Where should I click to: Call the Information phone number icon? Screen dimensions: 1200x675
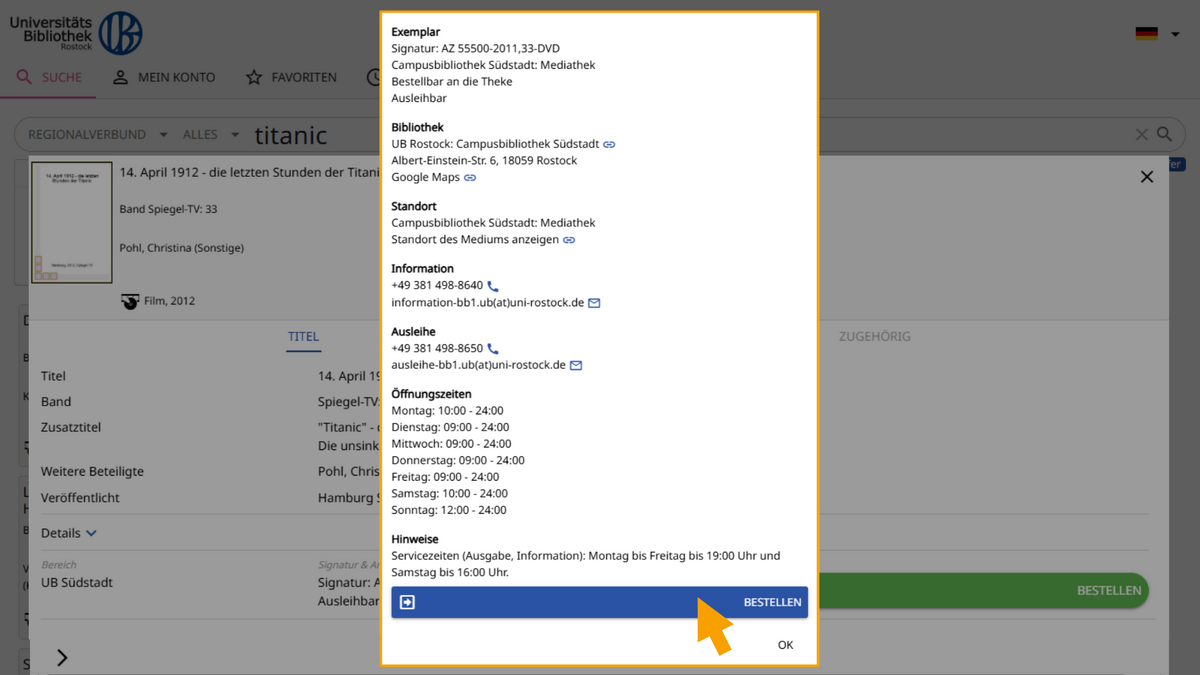[493, 286]
